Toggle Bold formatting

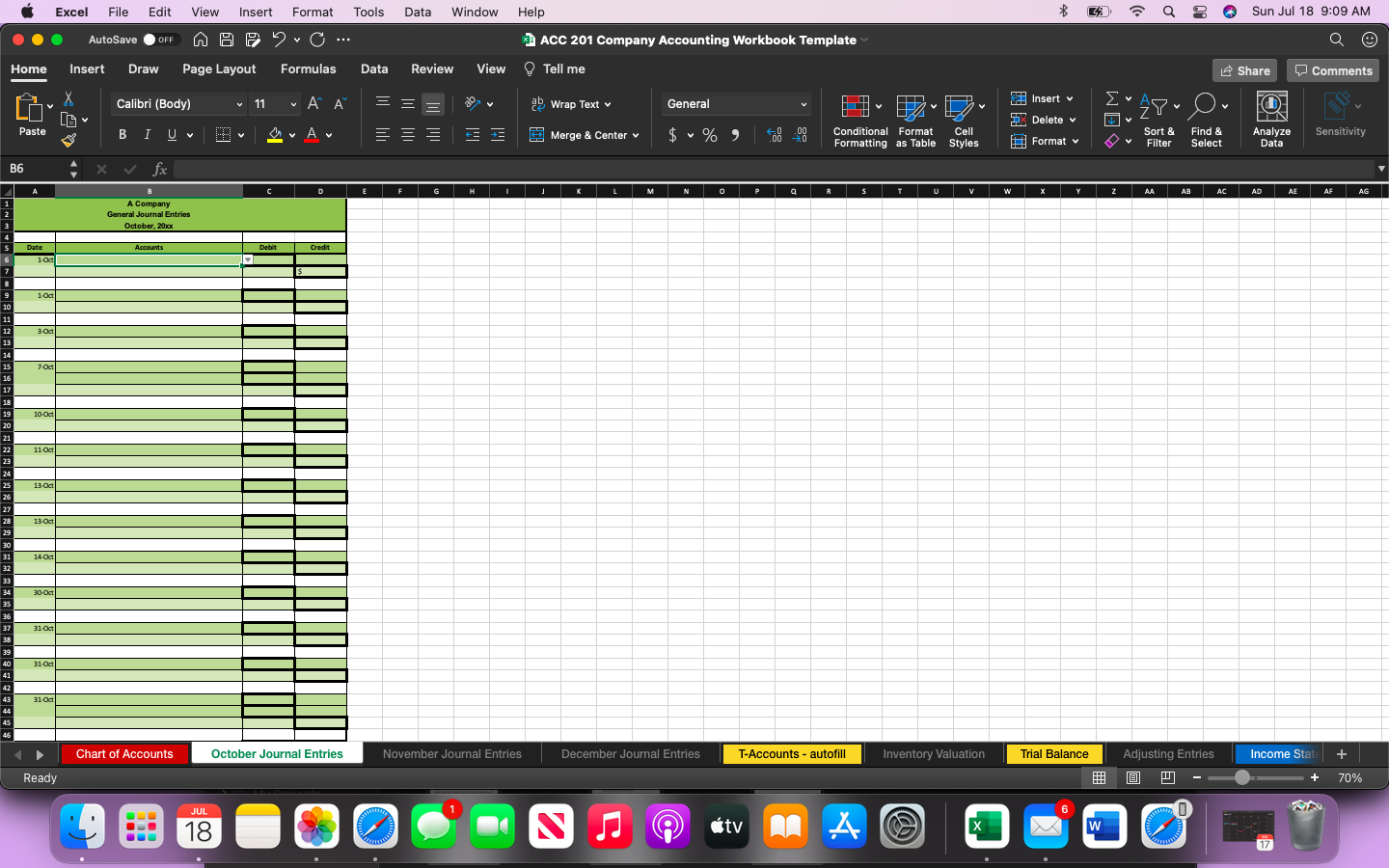tap(123, 135)
